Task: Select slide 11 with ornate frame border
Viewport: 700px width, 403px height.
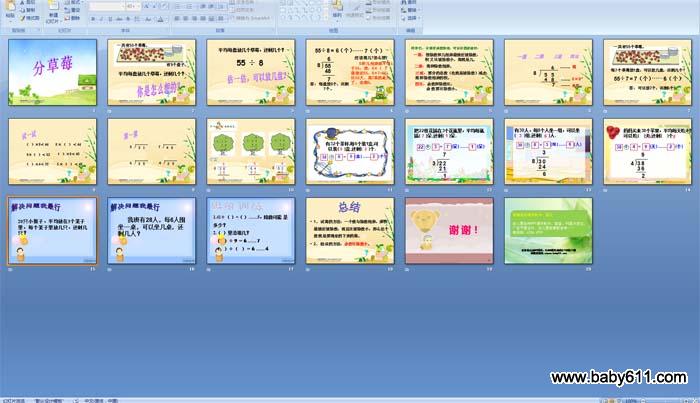Action: pyautogui.click(x=350, y=151)
